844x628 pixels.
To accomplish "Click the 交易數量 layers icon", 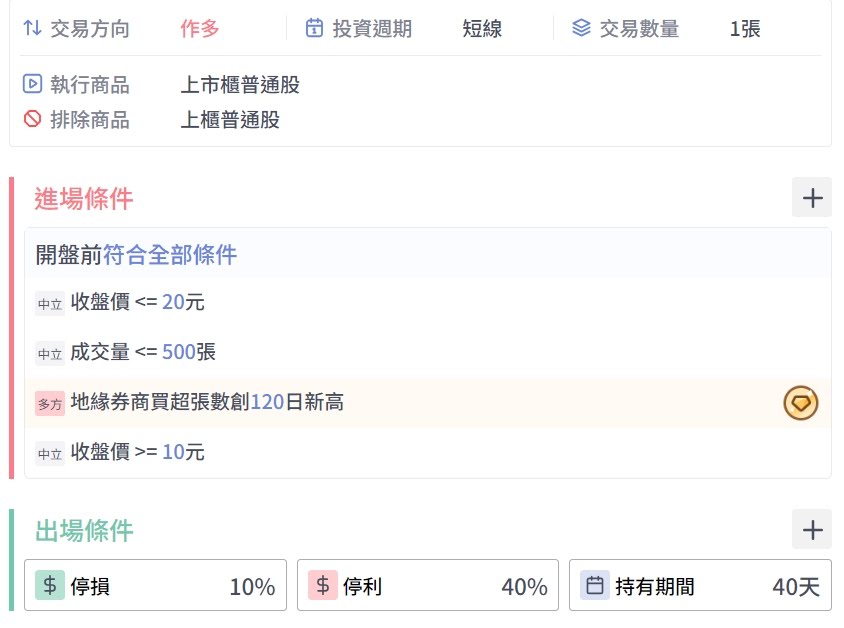I will 581,29.
